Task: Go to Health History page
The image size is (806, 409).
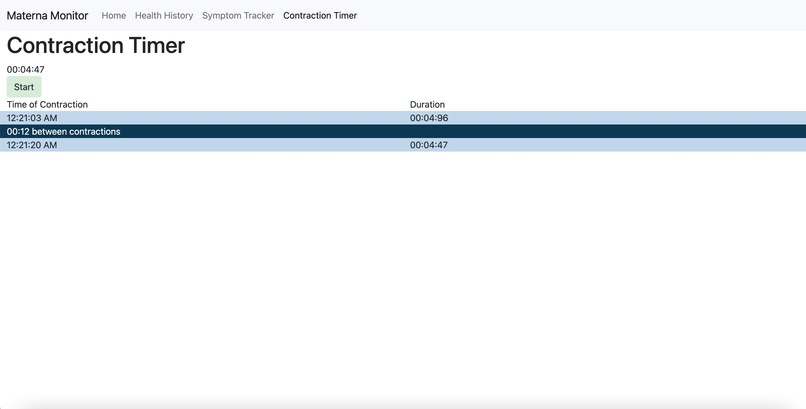Action: [x=164, y=15]
